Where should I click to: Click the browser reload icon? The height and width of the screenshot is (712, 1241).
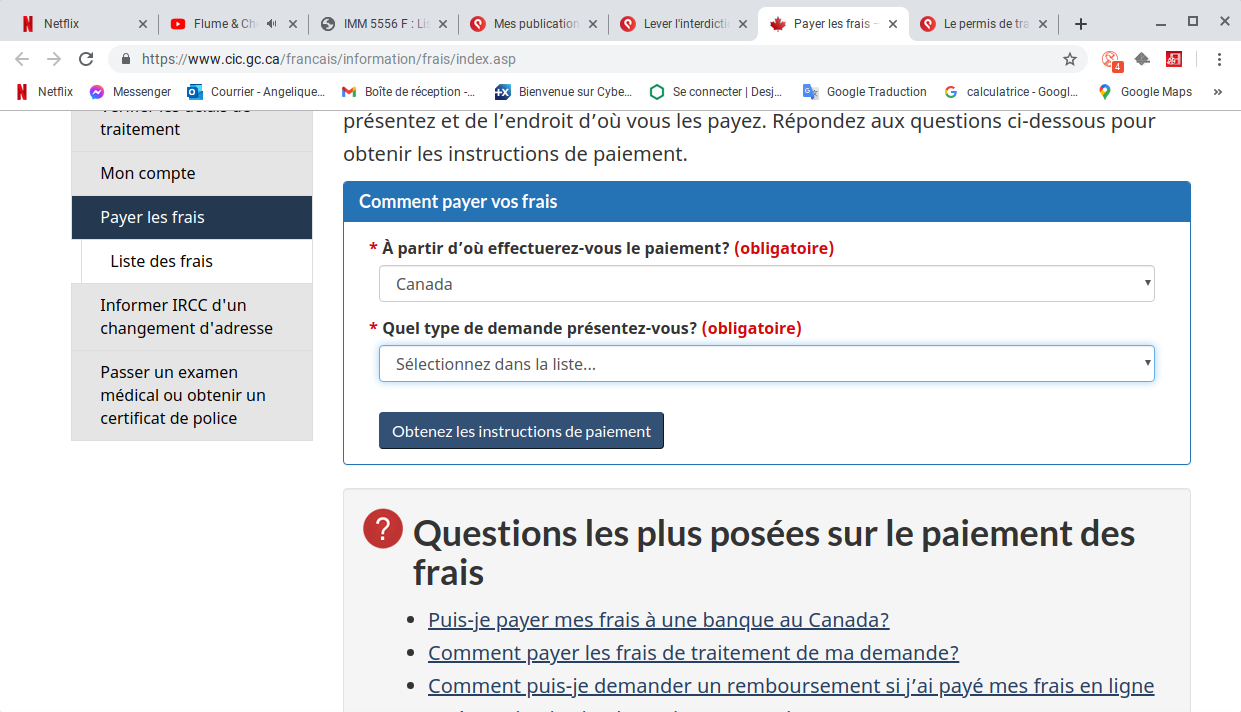86,59
